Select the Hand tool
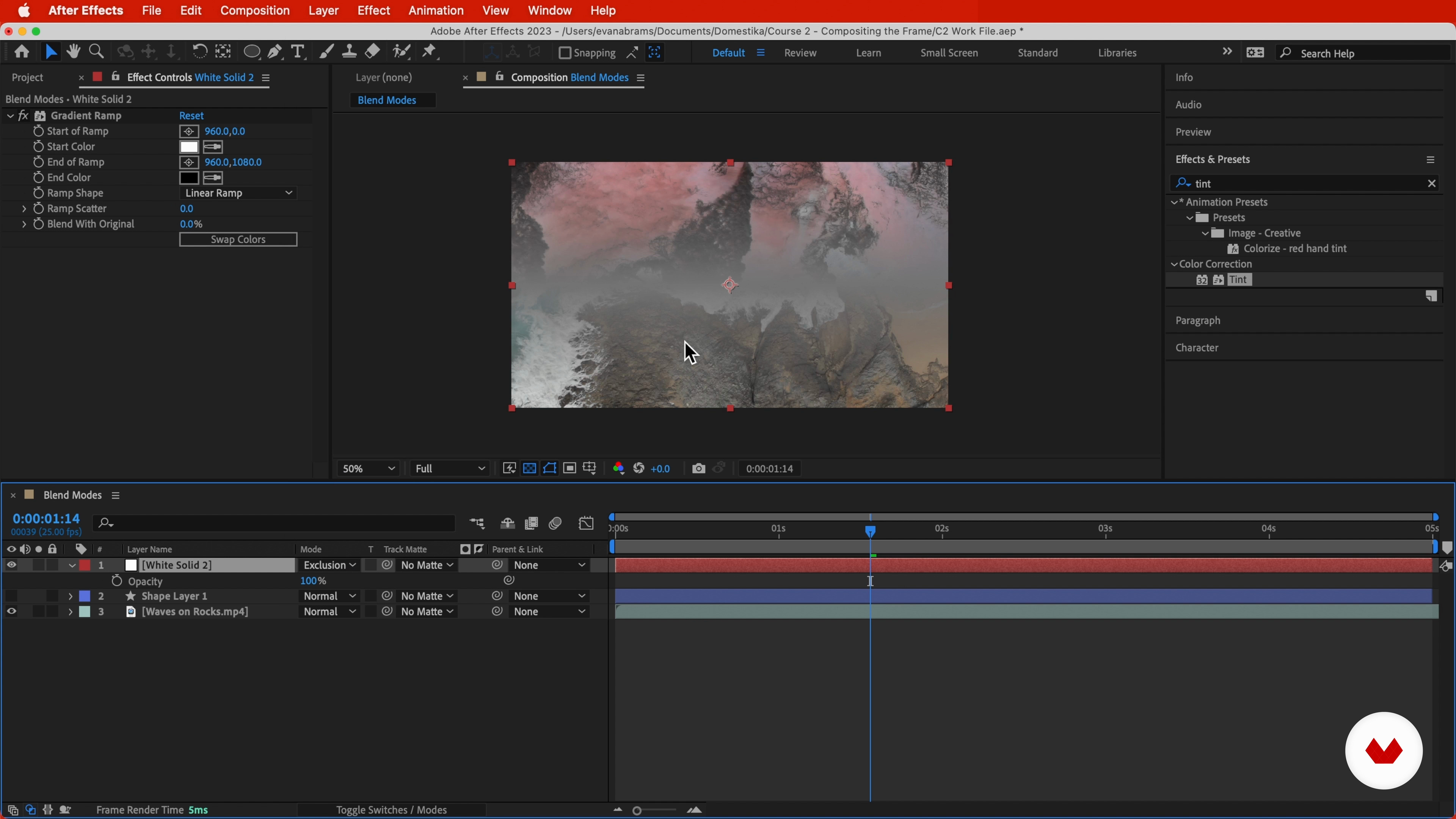The height and width of the screenshot is (819, 1456). [x=73, y=52]
